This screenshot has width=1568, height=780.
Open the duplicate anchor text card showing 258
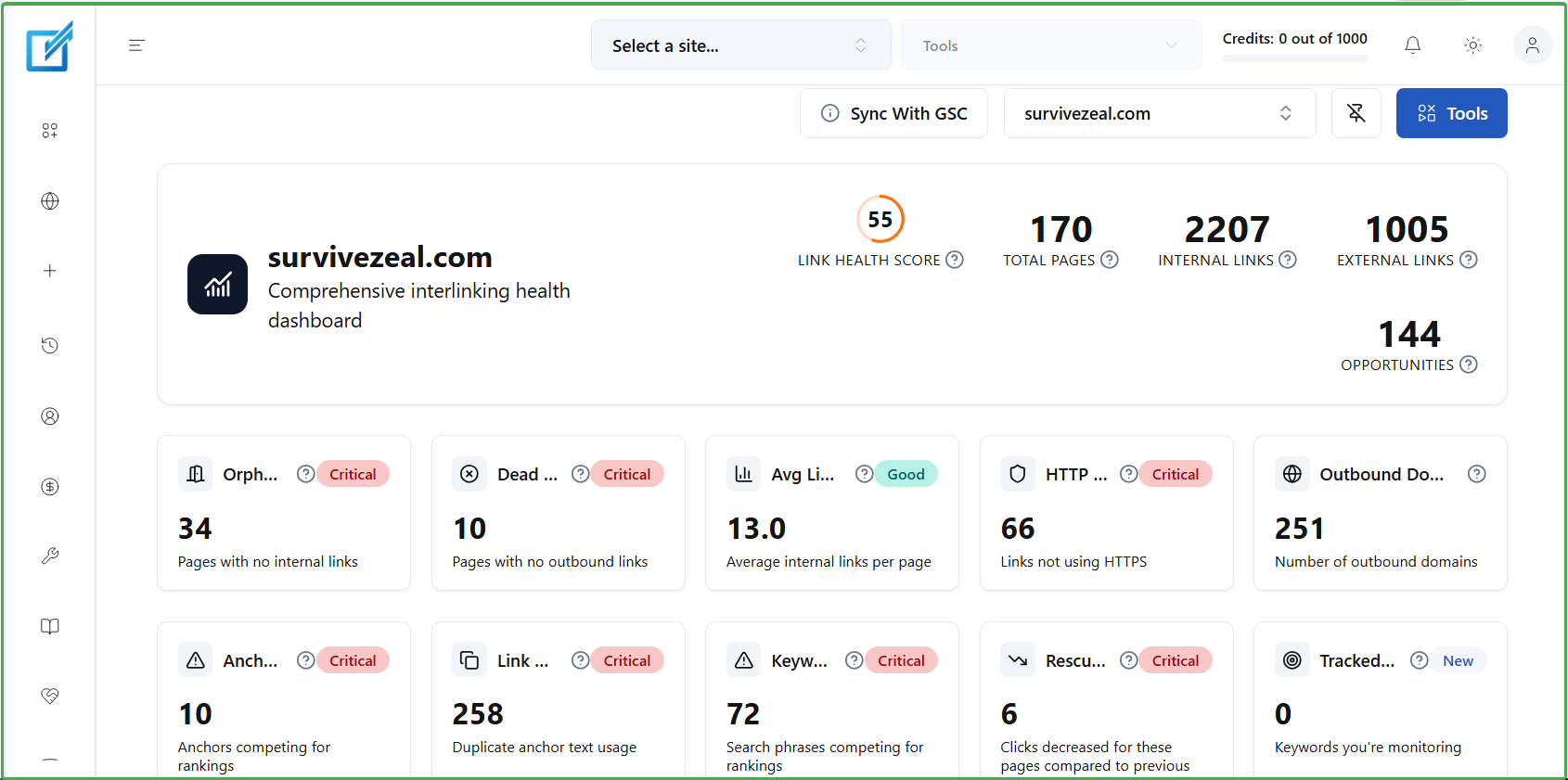pos(559,700)
